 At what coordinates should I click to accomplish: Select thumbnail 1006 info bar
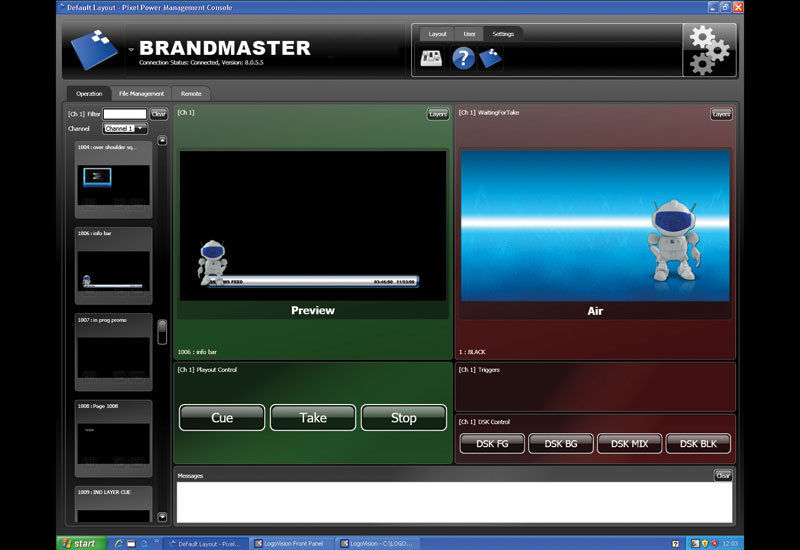click(x=113, y=266)
